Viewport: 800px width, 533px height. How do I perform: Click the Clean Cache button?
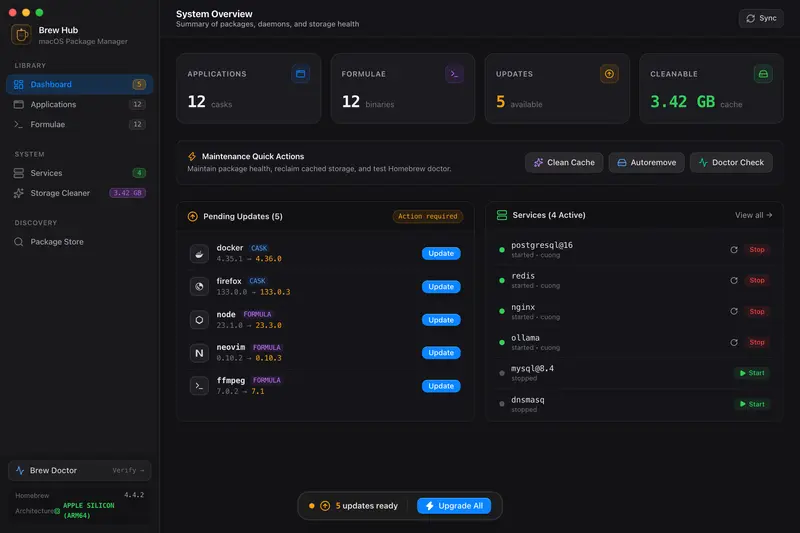pyautogui.click(x=564, y=163)
